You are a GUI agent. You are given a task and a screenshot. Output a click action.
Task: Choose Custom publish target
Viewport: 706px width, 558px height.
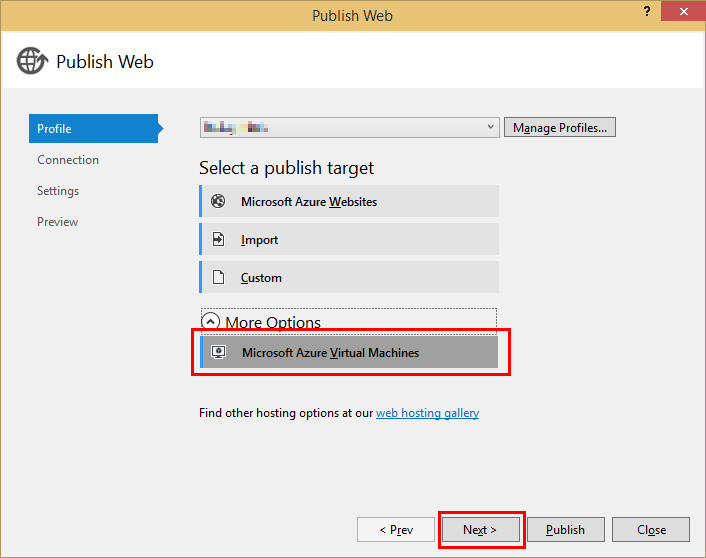click(349, 277)
